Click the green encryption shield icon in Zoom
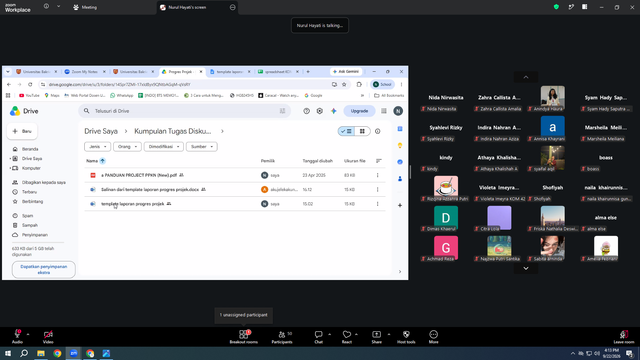The height and width of the screenshot is (360, 640). (556, 7)
